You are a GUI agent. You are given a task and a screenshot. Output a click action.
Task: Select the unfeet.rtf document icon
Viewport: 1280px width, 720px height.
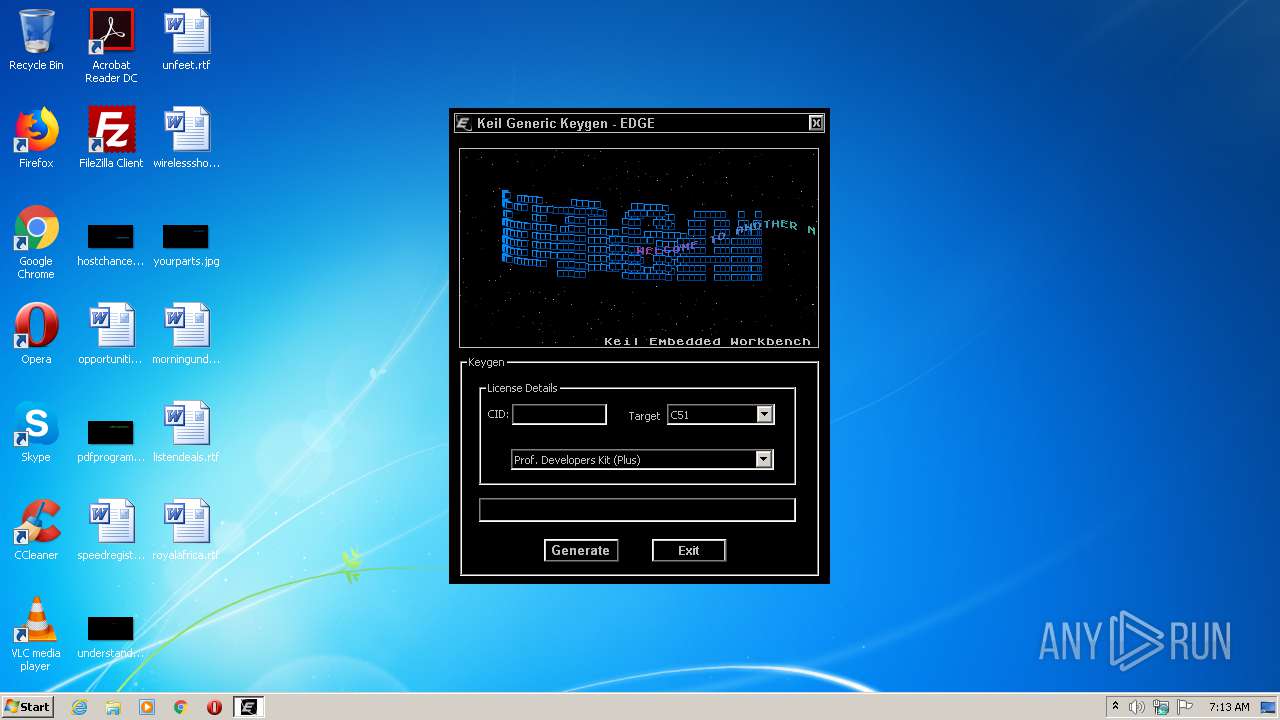[186, 41]
